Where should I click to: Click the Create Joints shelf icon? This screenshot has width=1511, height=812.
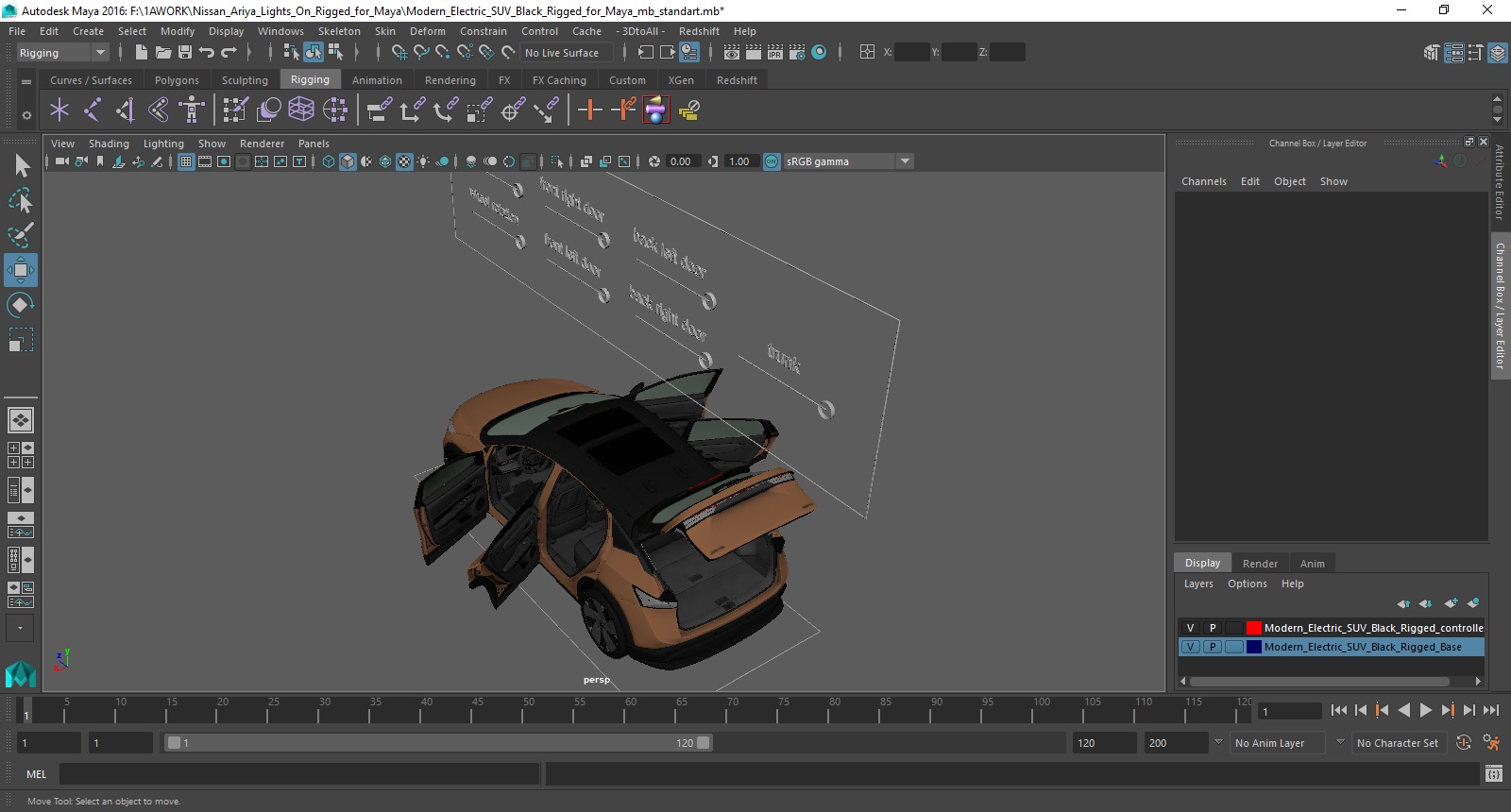click(93, 110)
